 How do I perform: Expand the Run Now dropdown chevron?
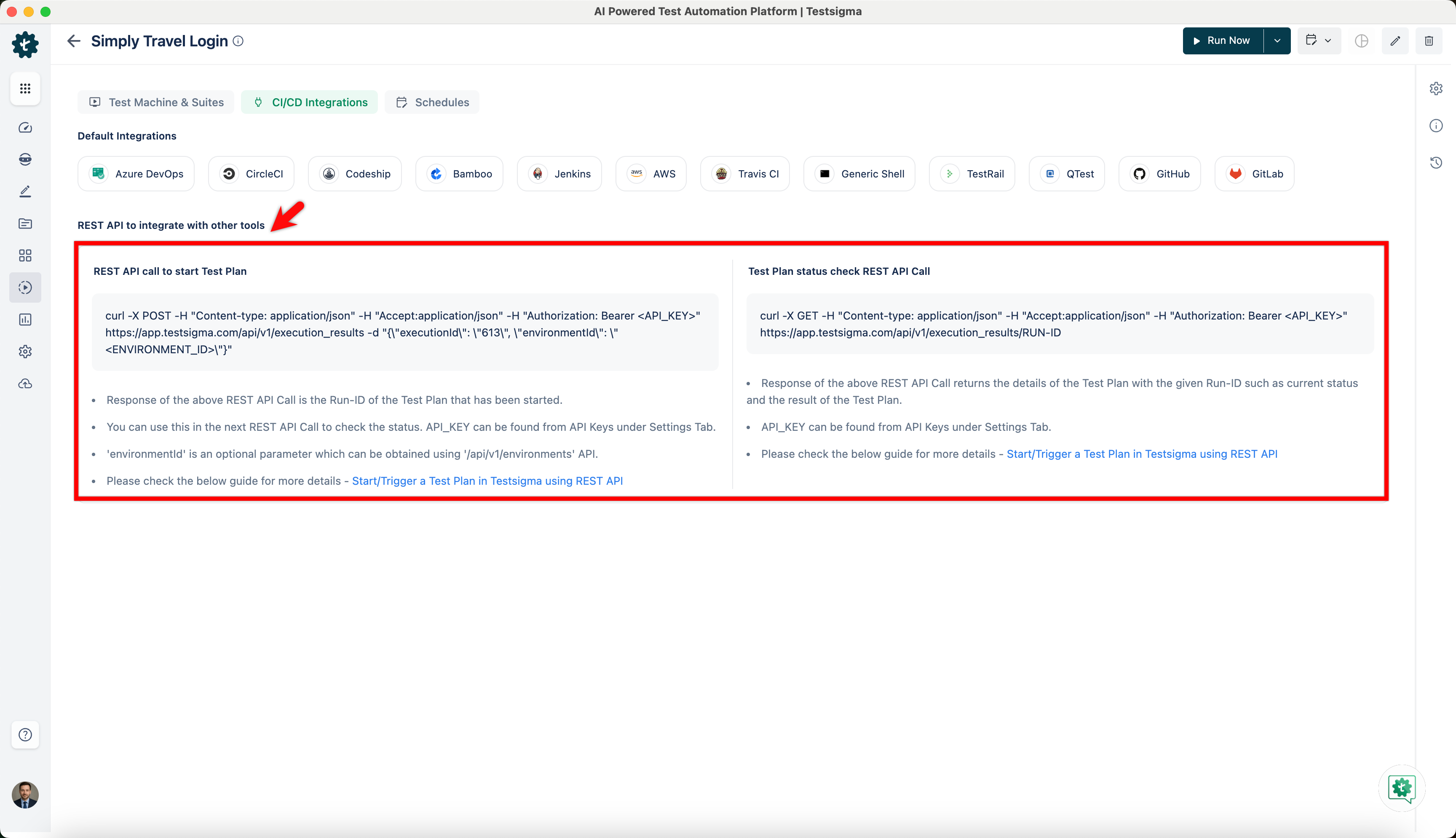pos(1278,40)
